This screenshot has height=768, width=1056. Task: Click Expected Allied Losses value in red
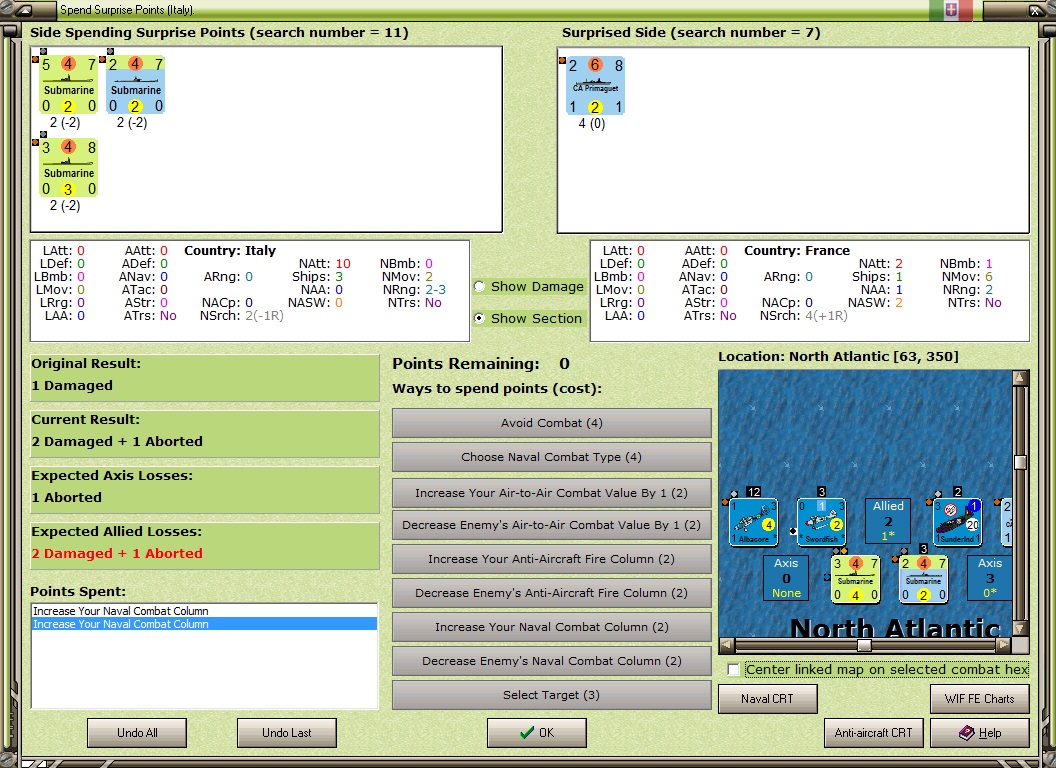(x=117, y=553)
